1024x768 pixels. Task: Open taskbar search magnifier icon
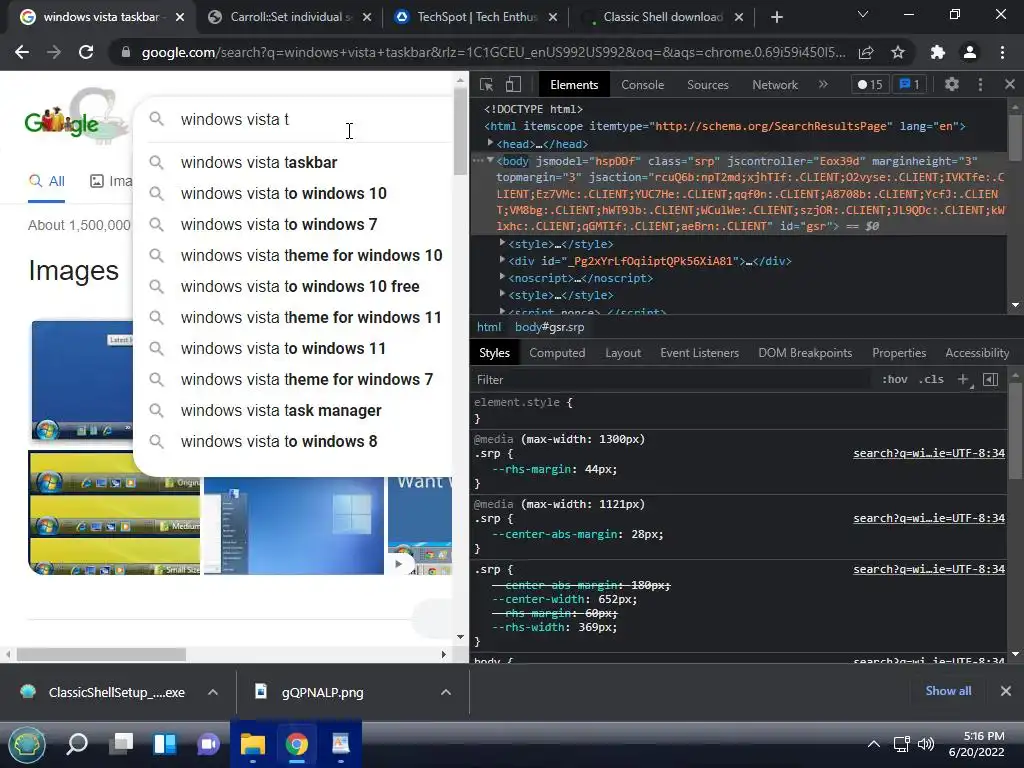77,744
